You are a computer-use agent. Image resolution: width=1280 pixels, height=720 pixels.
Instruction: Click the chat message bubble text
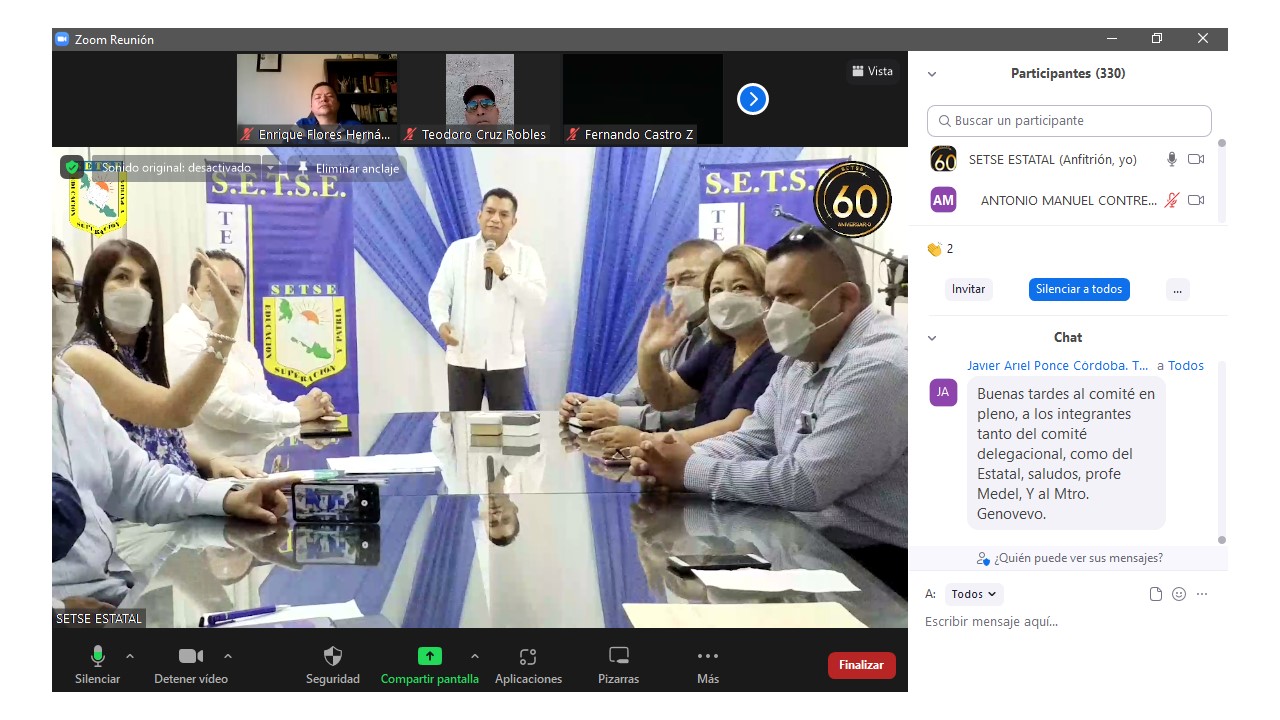(x=1066, y=454)
